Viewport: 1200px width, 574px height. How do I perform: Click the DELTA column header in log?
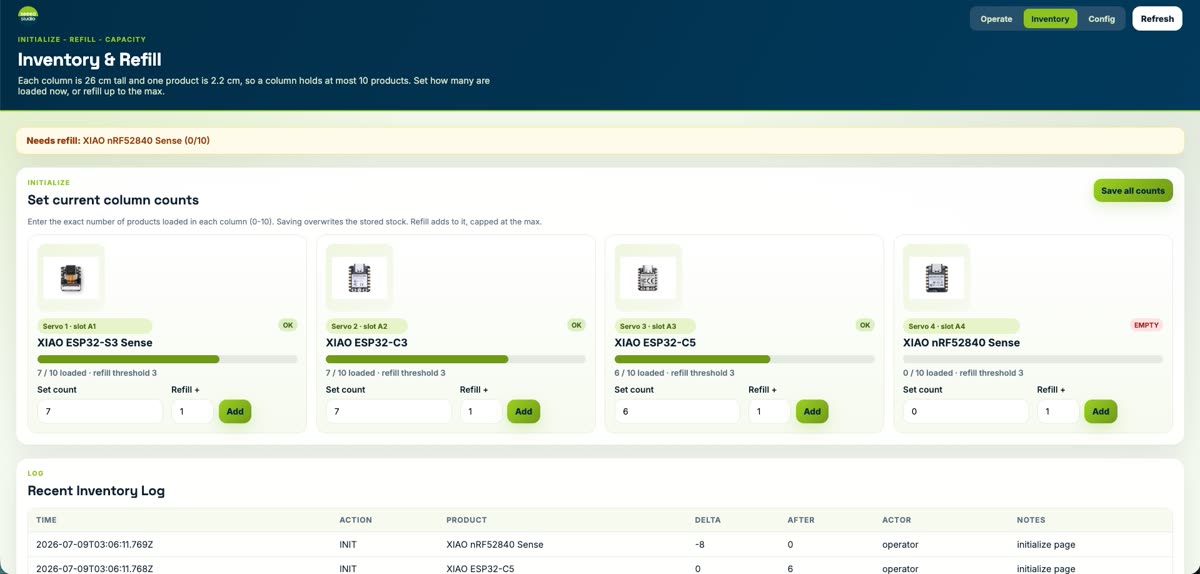pos(707,520)
